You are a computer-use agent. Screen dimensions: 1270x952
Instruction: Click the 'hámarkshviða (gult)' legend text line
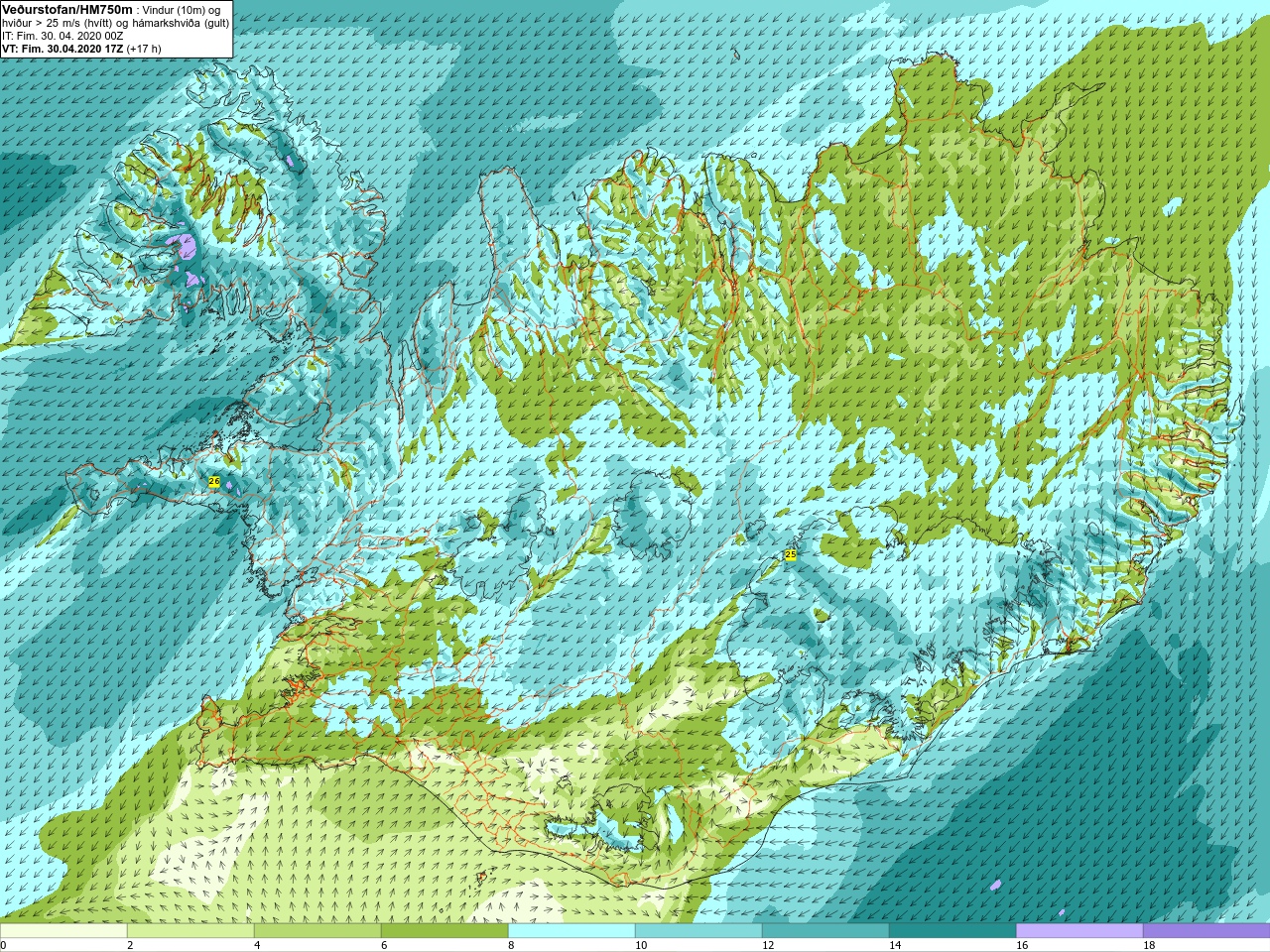point(179,22)
